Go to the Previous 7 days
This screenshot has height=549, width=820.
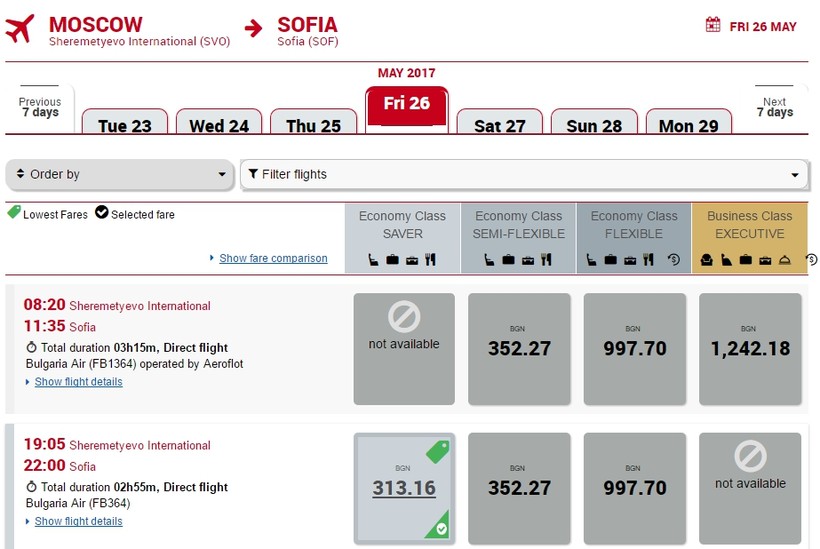tap(40, 107)
